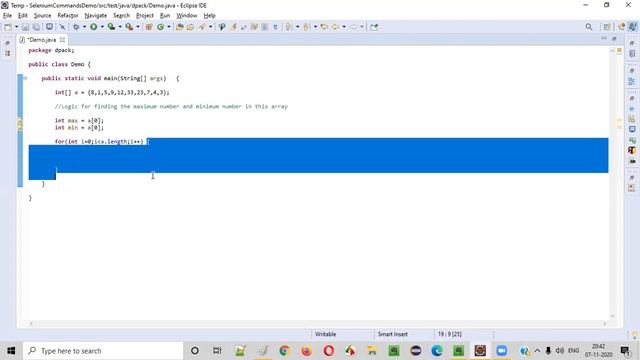640x360 pixels.
Task: Open the Refactor menu
Action: coord(68,16)
